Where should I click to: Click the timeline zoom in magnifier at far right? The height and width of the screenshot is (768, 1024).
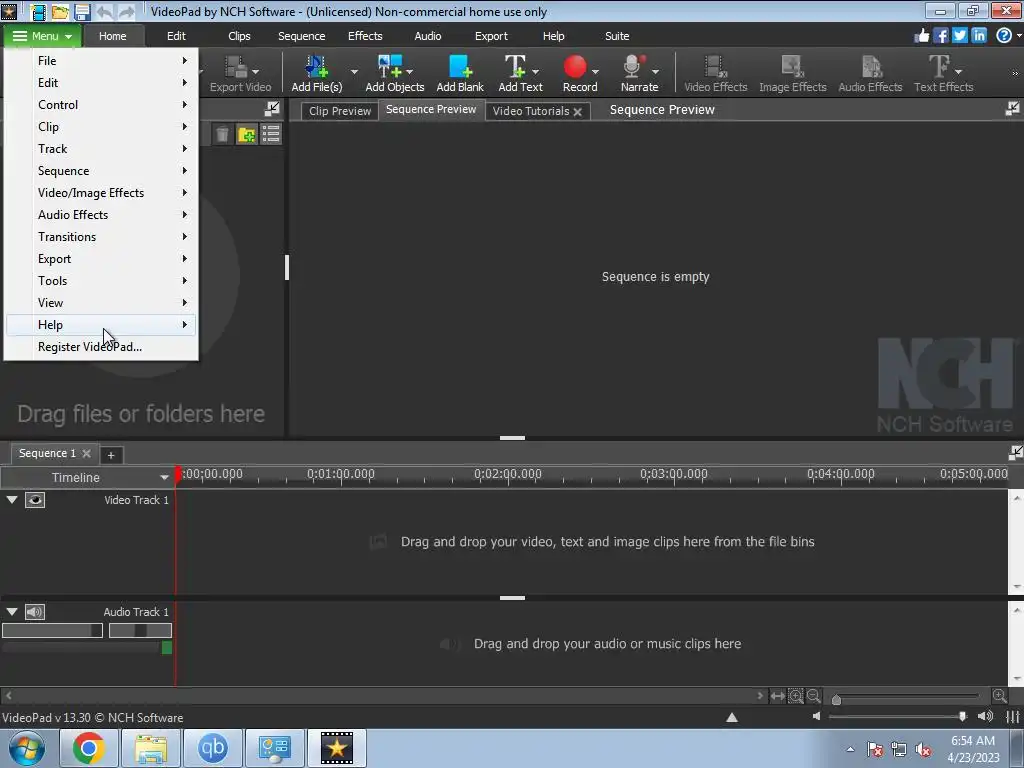coord(999,696)
